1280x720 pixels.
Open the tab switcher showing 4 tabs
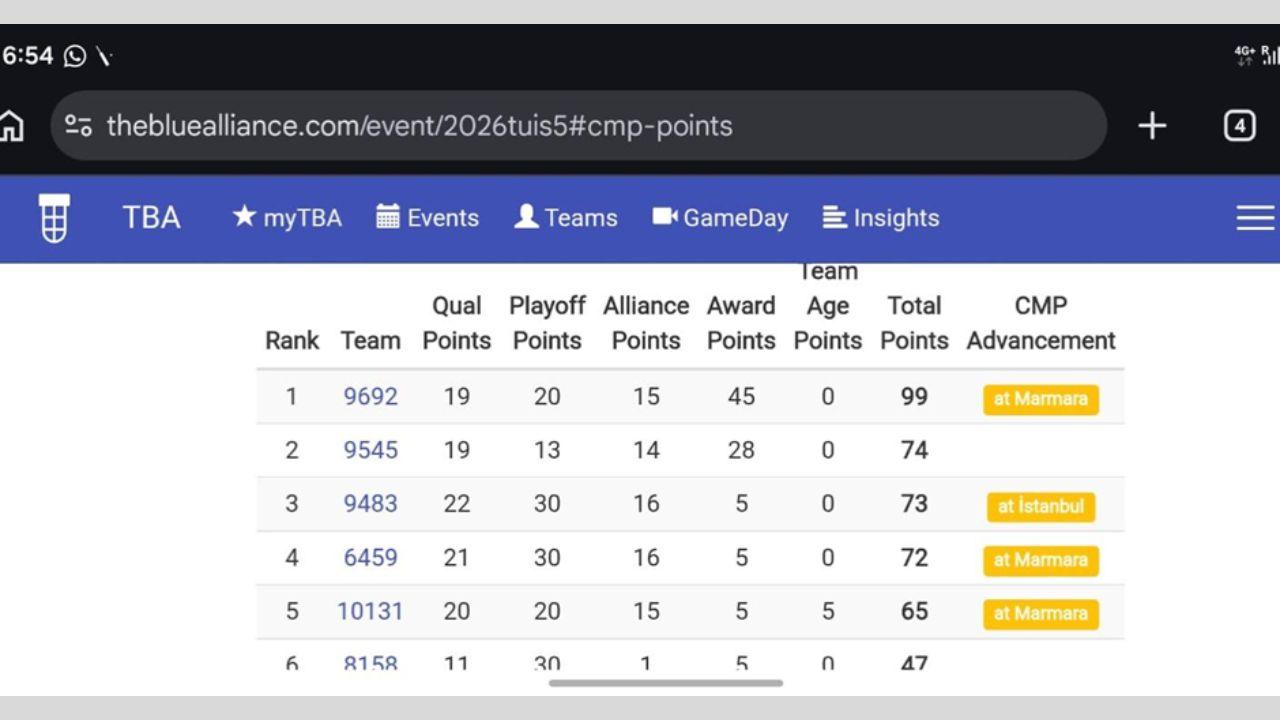(1239, 126)
